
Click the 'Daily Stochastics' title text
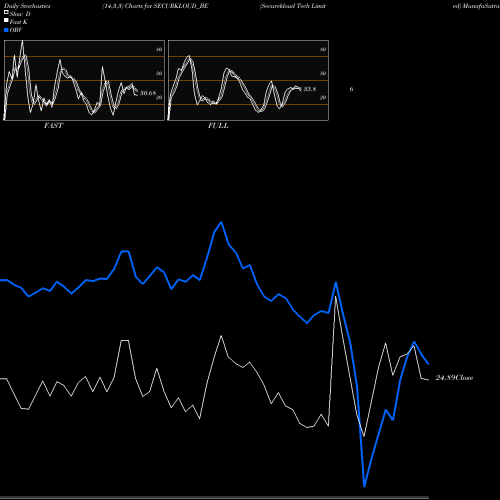point(27,6)
